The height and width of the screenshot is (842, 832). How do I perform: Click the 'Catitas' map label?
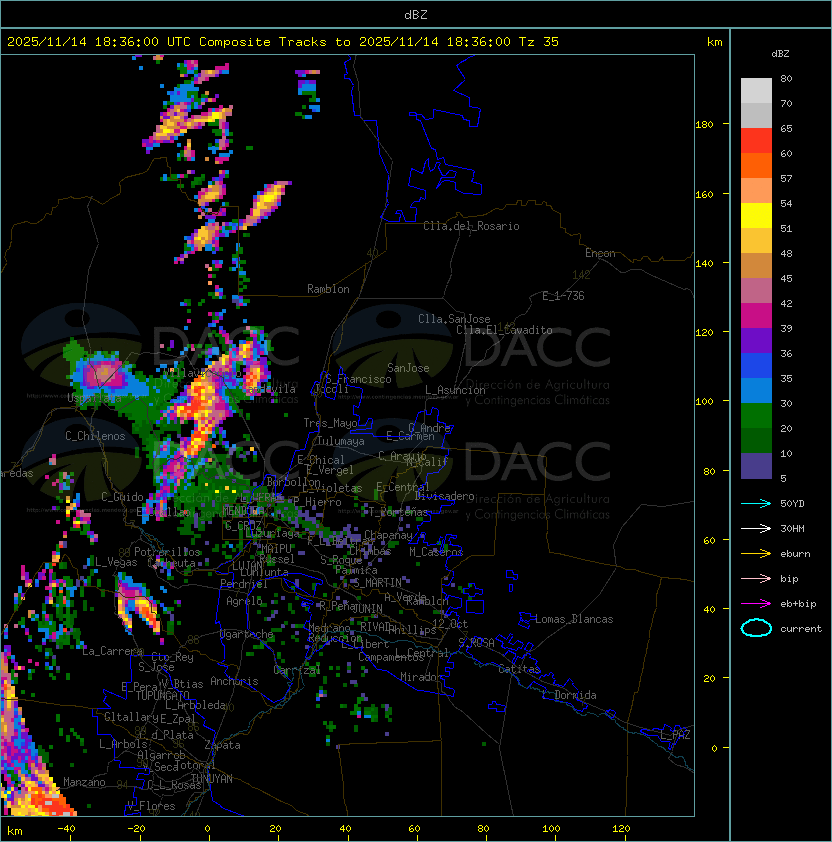(519, 669)
